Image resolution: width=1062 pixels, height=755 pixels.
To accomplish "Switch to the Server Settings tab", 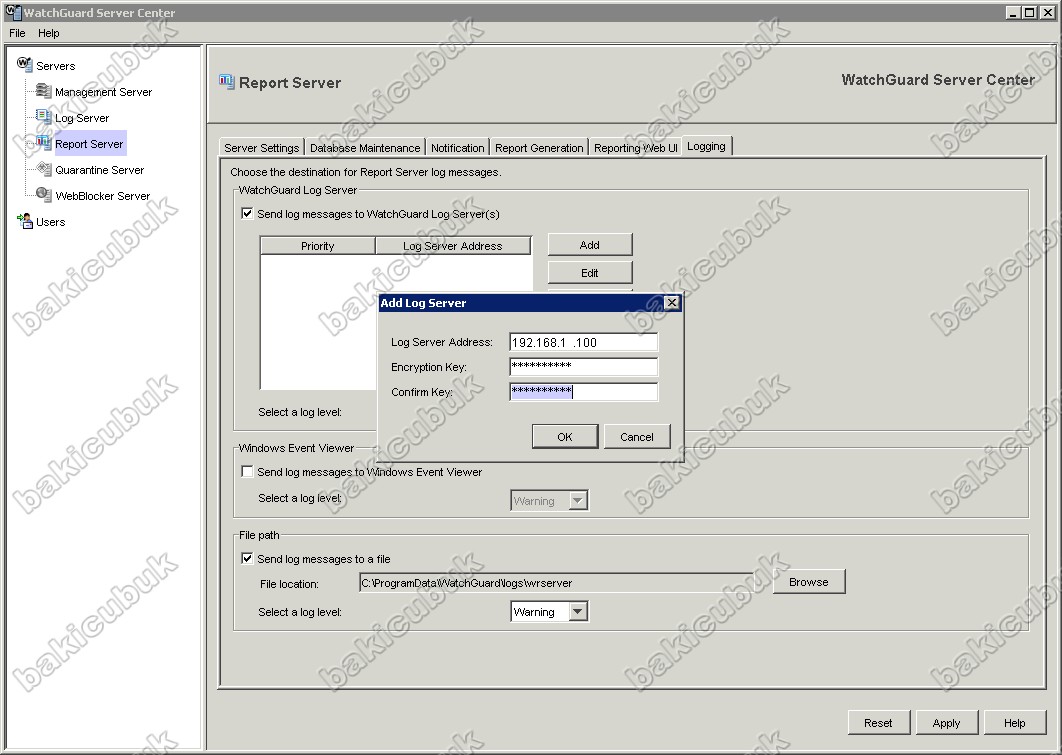I will (261, 148).
